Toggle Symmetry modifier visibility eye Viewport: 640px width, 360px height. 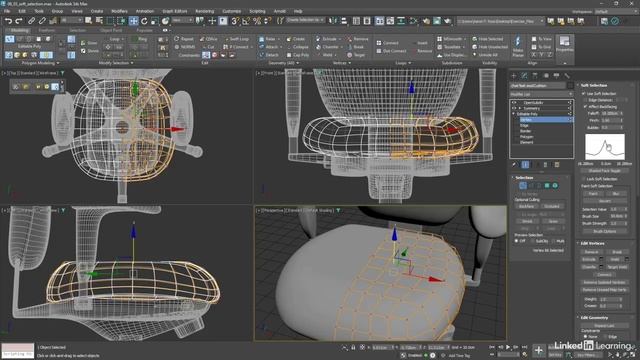tap(514, 108)
